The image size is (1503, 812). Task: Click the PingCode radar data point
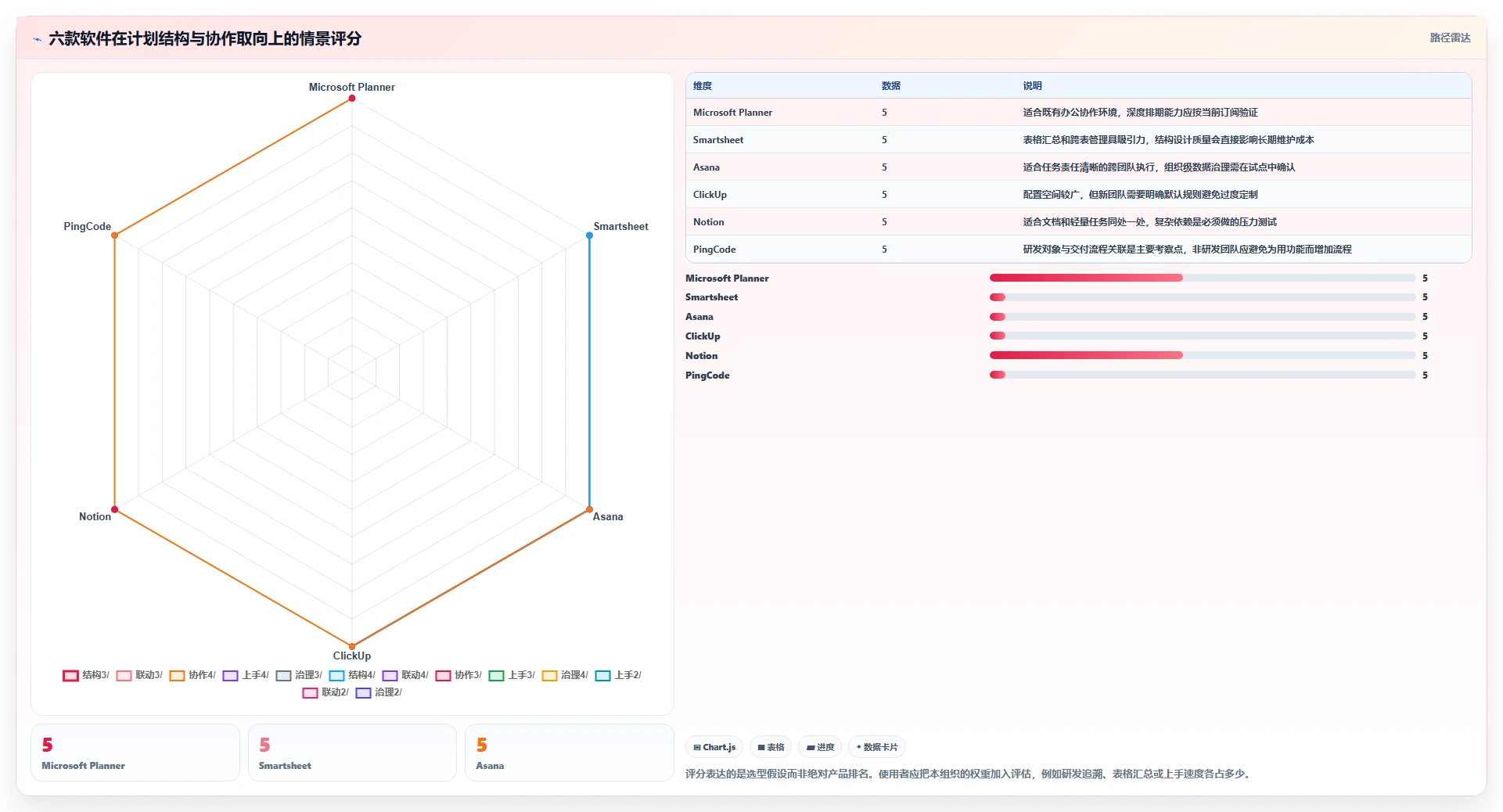(x=115, y=235)
